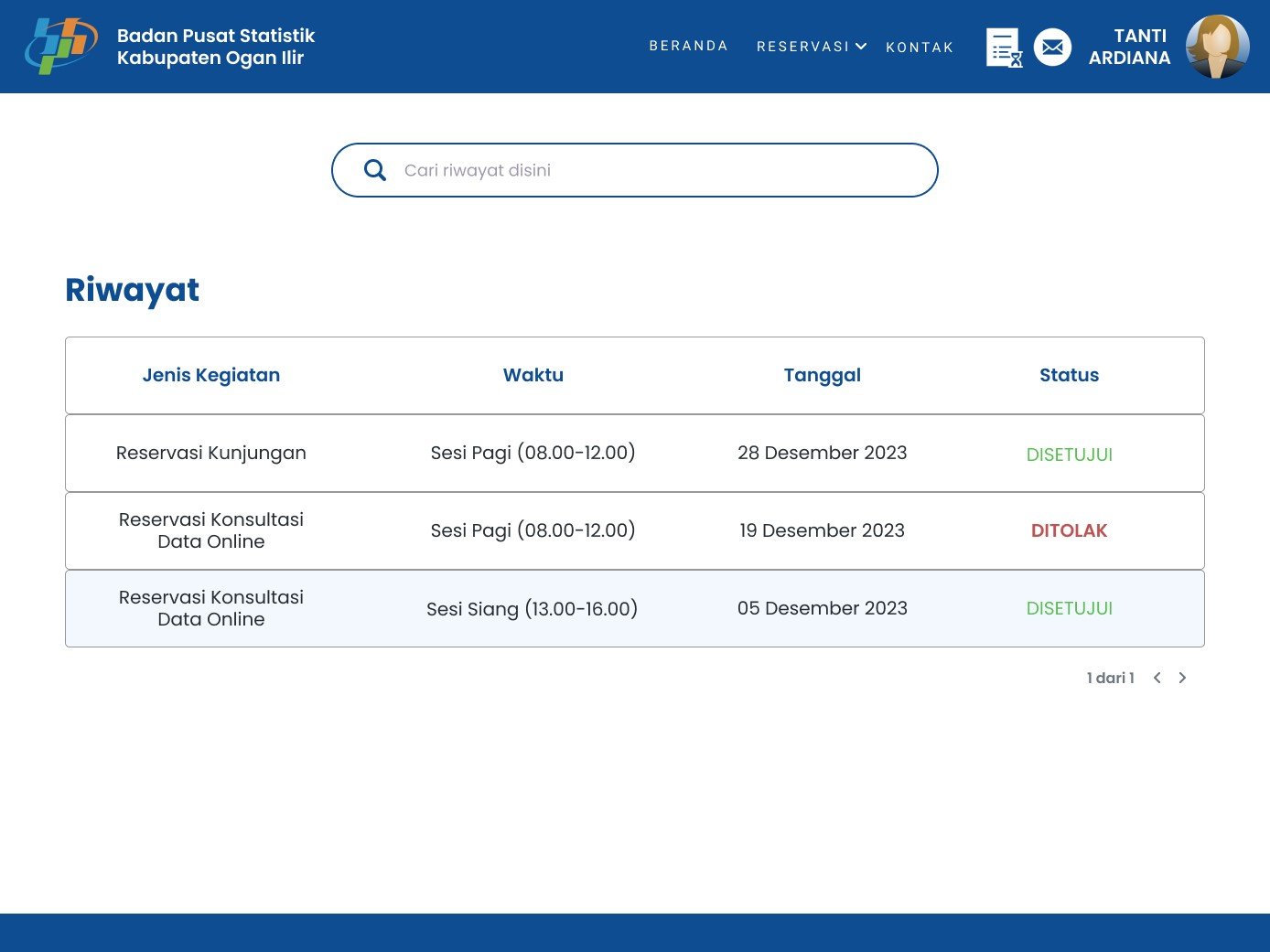Open the Kontak menu item

[x=920, y=48]
